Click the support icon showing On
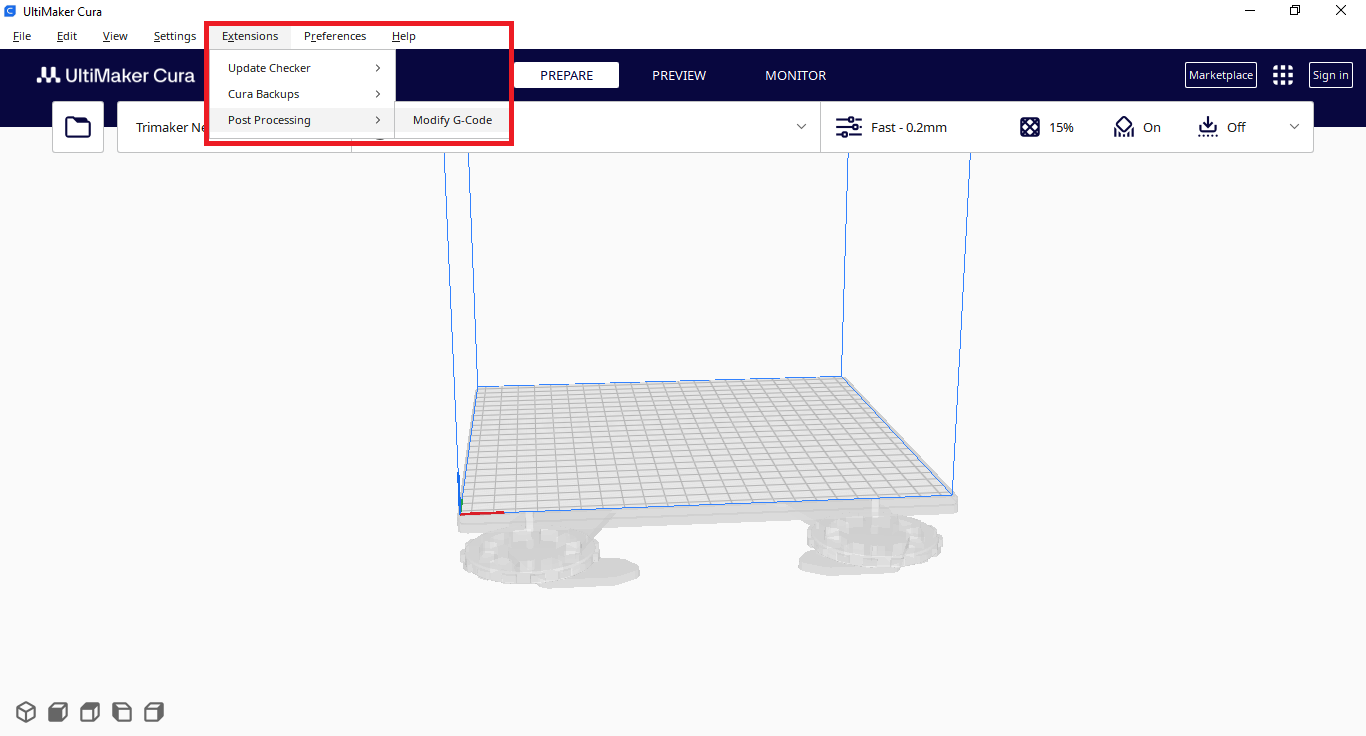The image size is (1366, 736). click(1124, 127)
